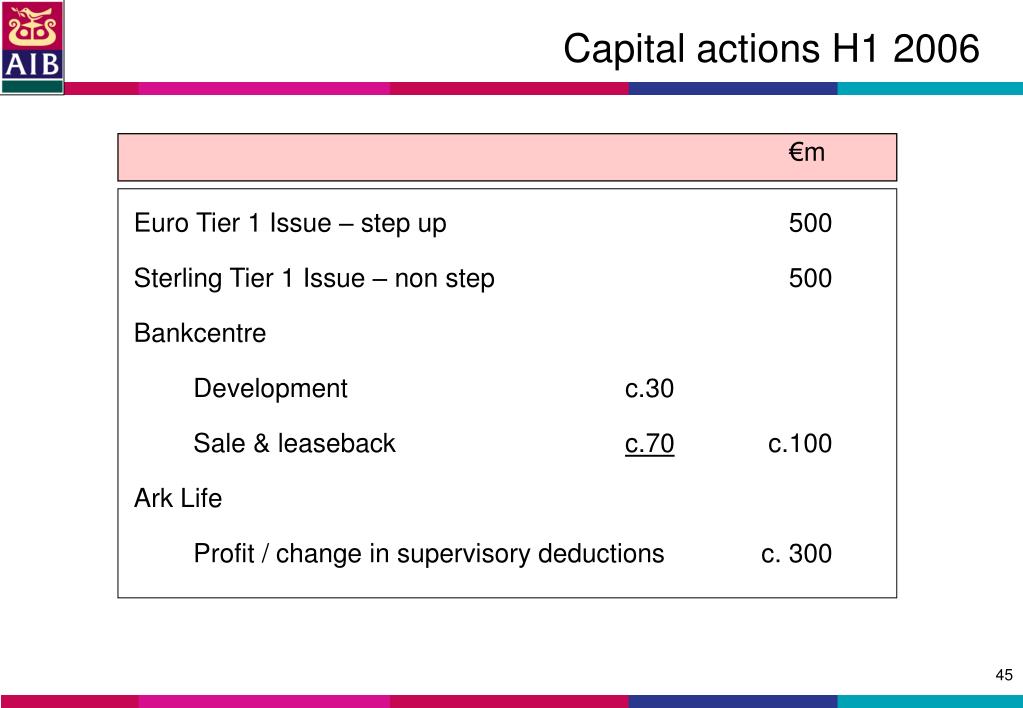Image resolution: width=1023 pixels, height=708 pixels.
Task: Select the c.100 Bankcentre total
Action: (800, 444)
